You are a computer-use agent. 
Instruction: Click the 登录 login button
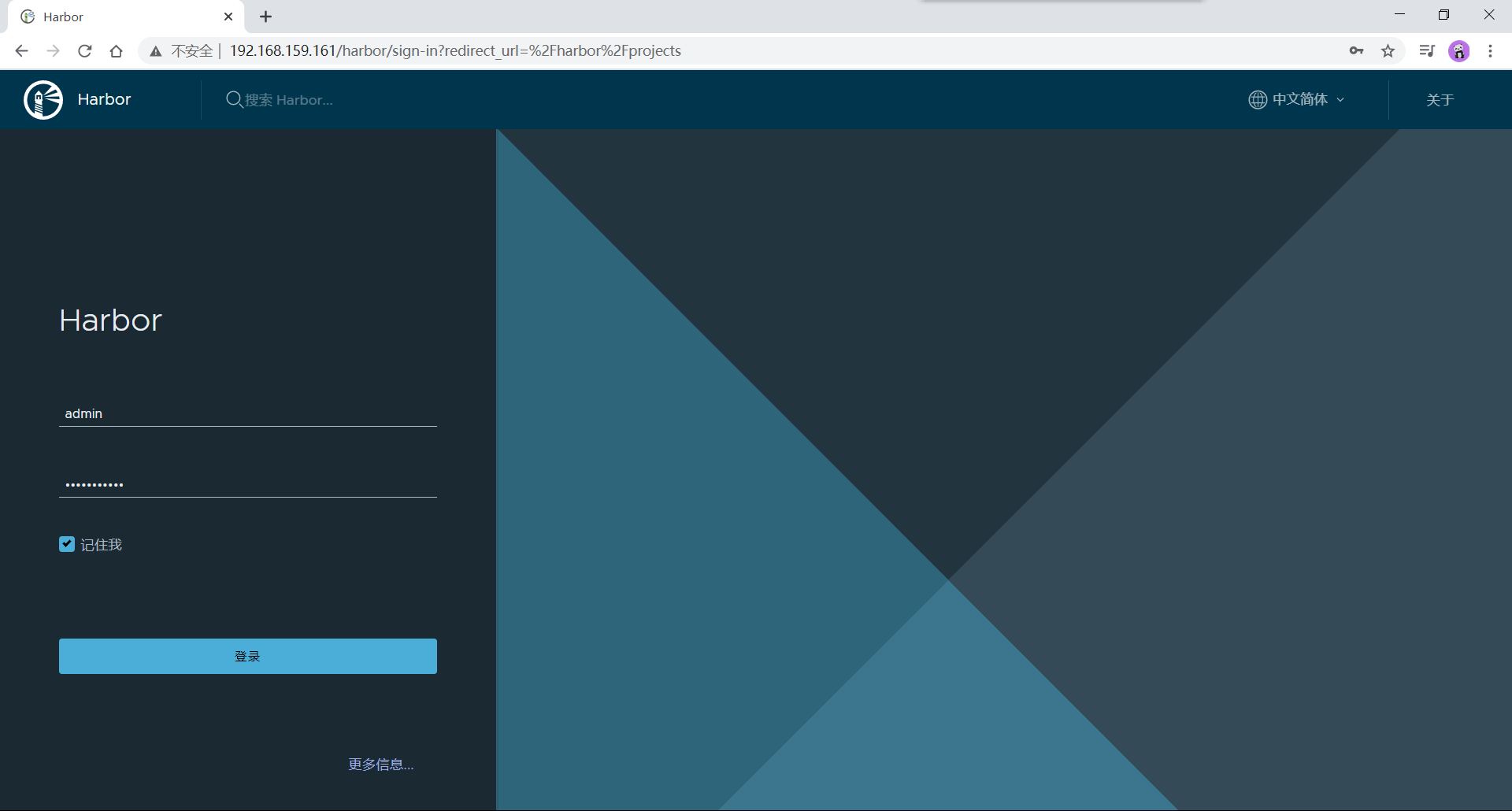(248, 656)
